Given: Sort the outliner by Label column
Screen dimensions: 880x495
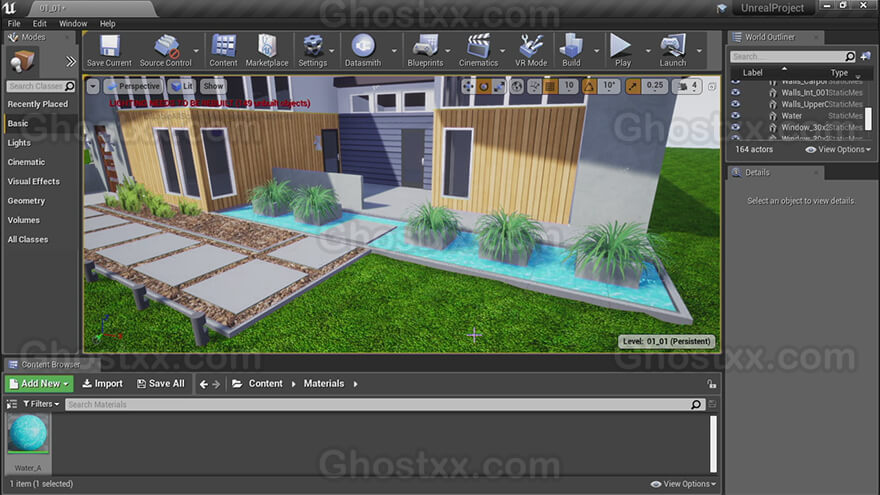Looking at the screenshot, I should pyautogui.click(x=753, y=73).
